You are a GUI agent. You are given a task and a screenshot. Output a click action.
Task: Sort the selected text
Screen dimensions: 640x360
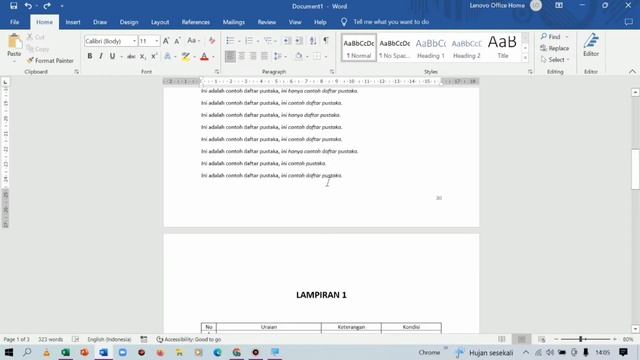pos(313,40)
